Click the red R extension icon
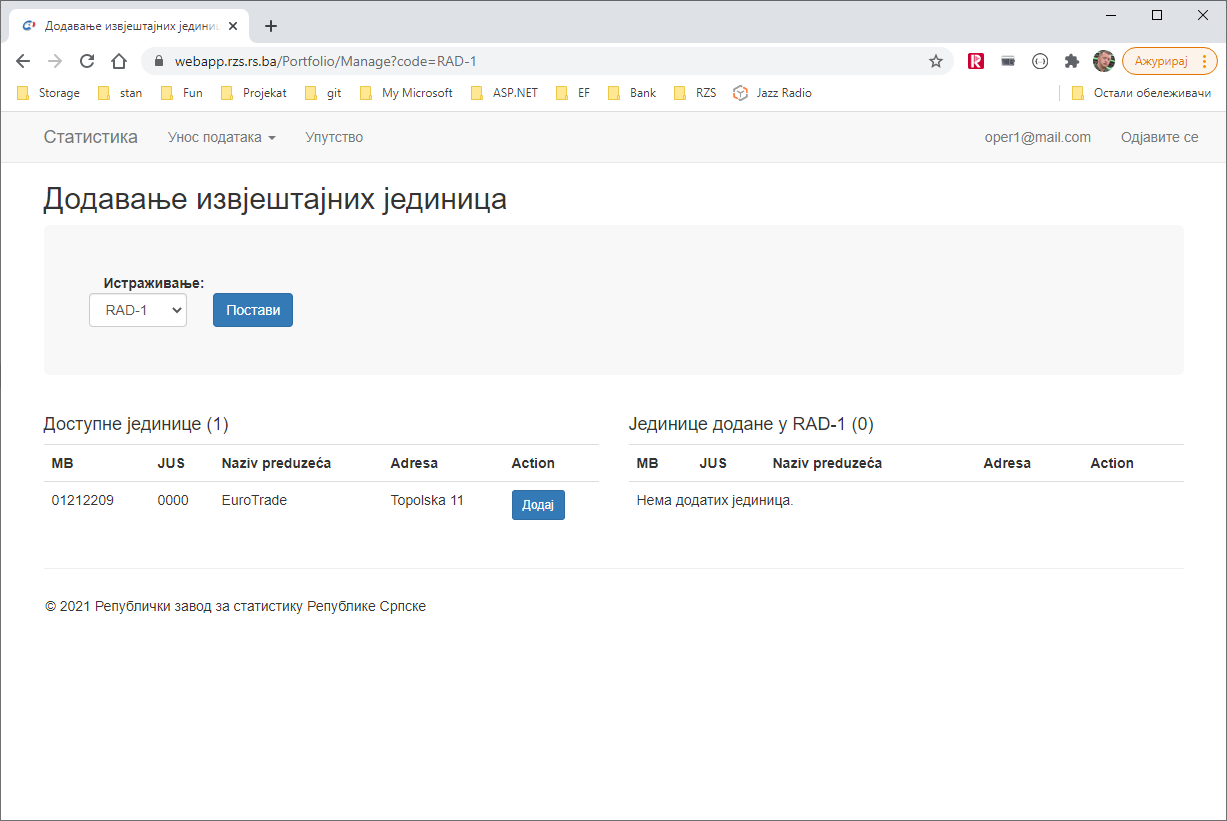 tap(976, 61)
